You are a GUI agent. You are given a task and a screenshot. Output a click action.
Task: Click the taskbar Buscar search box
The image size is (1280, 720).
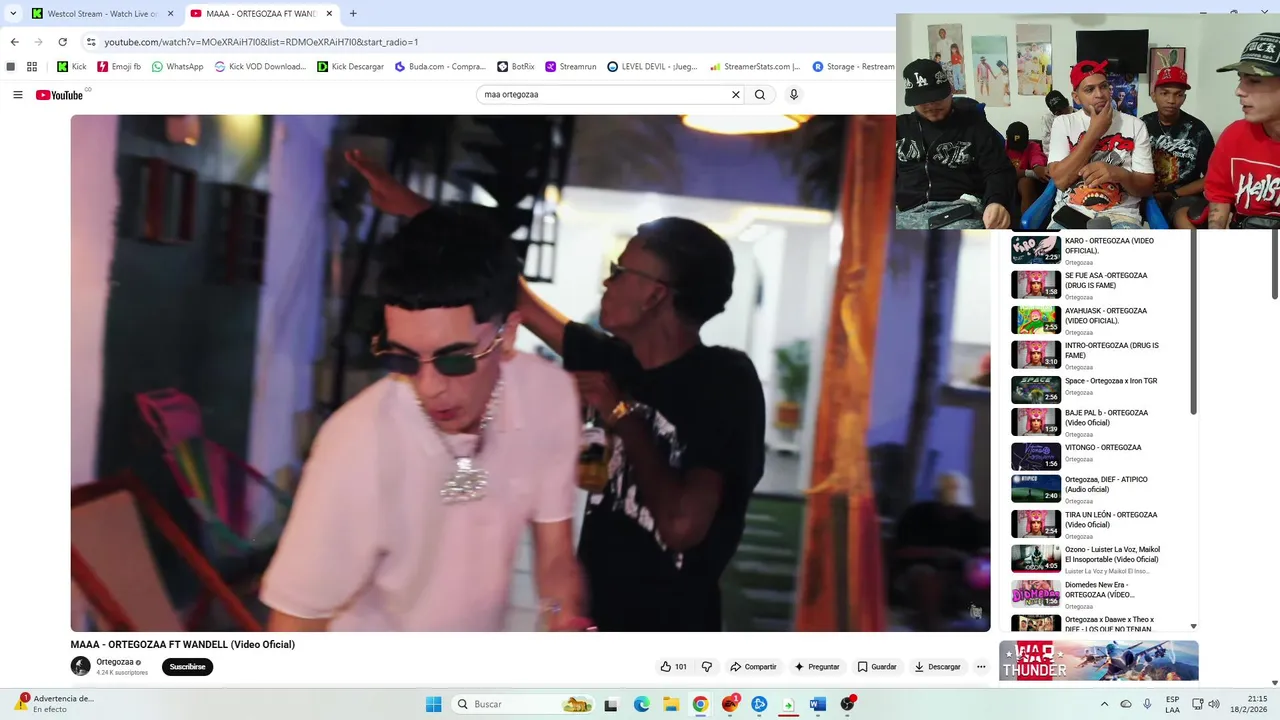[x=524, y=704]
